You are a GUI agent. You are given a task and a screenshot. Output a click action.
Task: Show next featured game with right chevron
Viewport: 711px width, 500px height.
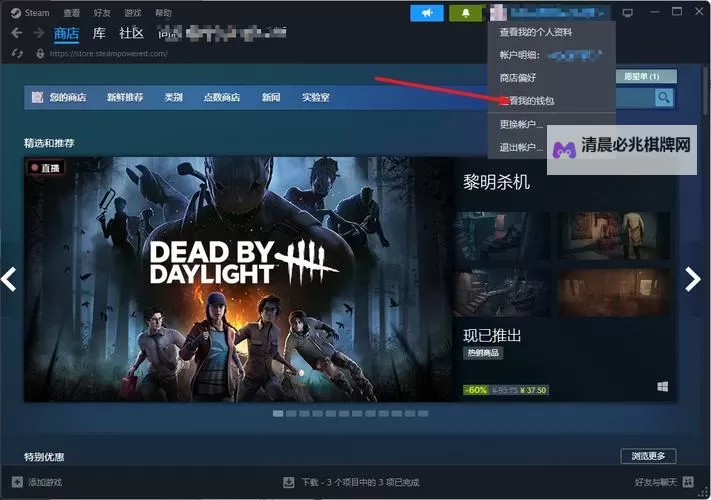point(692,279)
